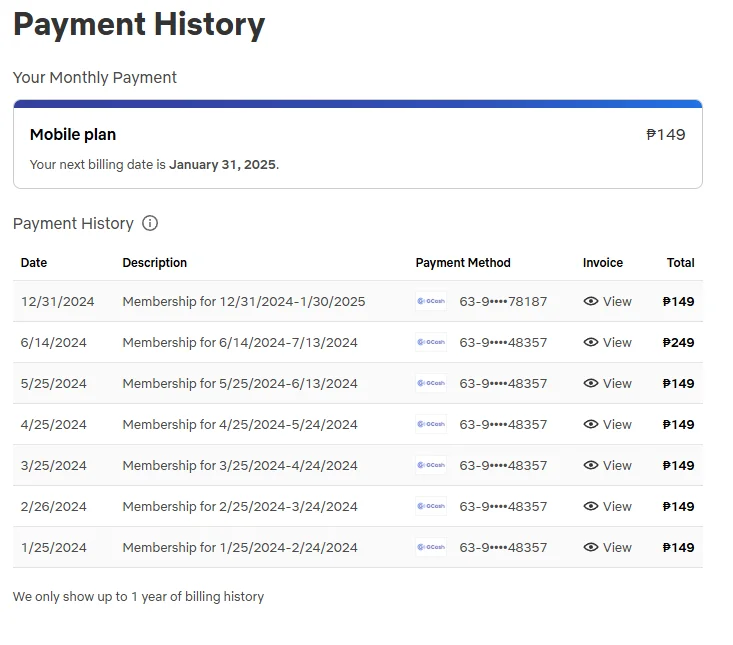733x645 pixels.
Task: Click the eye icon for the 4/25/2024 invoice
Action: [x=591, y=424]
